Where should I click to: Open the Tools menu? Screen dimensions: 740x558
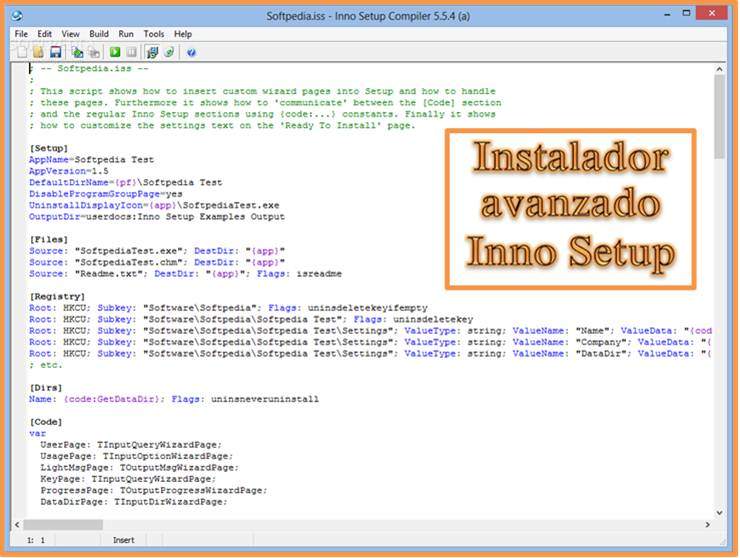click(154, 34)
